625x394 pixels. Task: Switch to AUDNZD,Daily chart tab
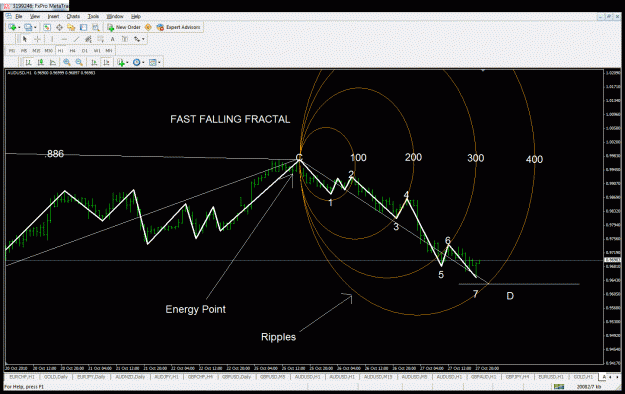coord(130,377)
